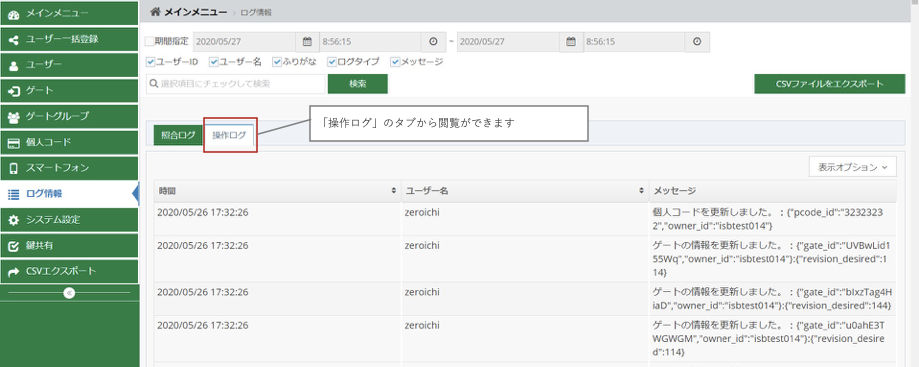Click the home icon in the breadcrumb

click(x=155, y=11)
